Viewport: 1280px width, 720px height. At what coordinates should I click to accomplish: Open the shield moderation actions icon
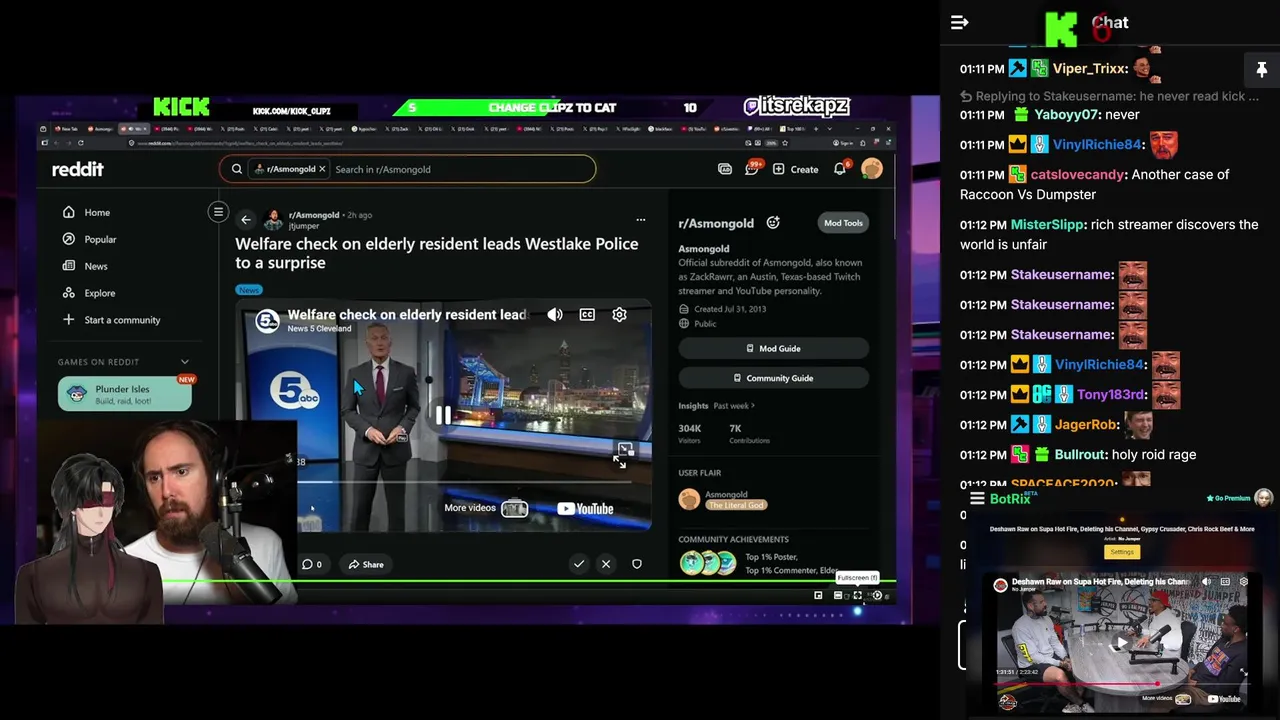point(637,564)
